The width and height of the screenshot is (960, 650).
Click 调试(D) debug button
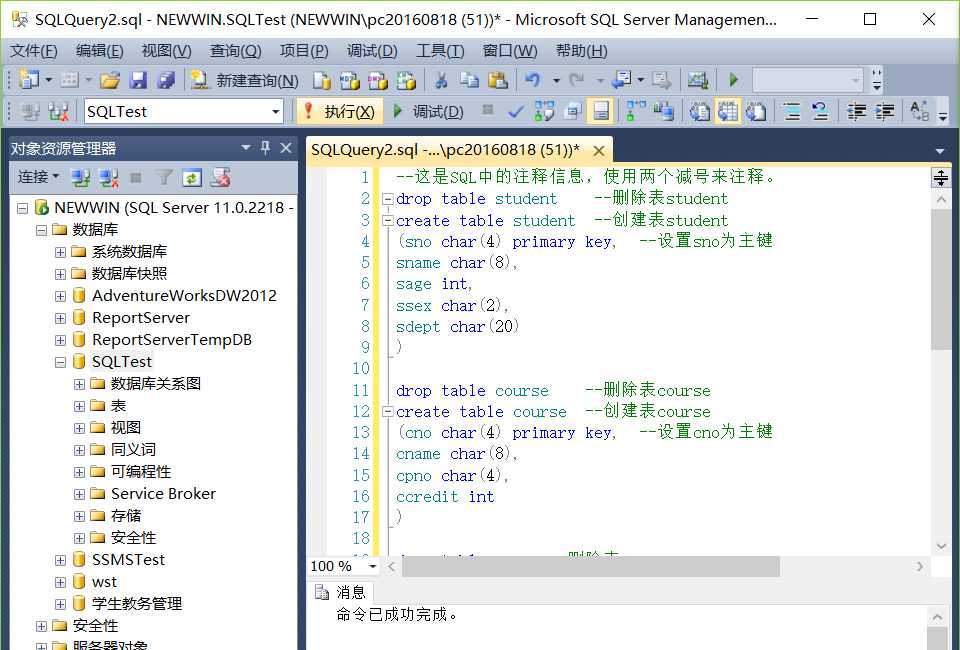(429, 111)
